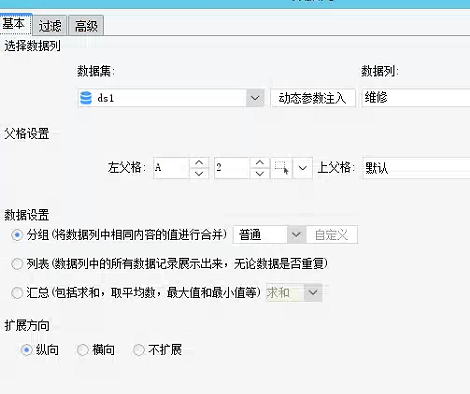Image resolution: width=470 pixels, height=394 pixels.
Task: Increase the 左父格 column letter stepper
Action: [x=199, y=163]
